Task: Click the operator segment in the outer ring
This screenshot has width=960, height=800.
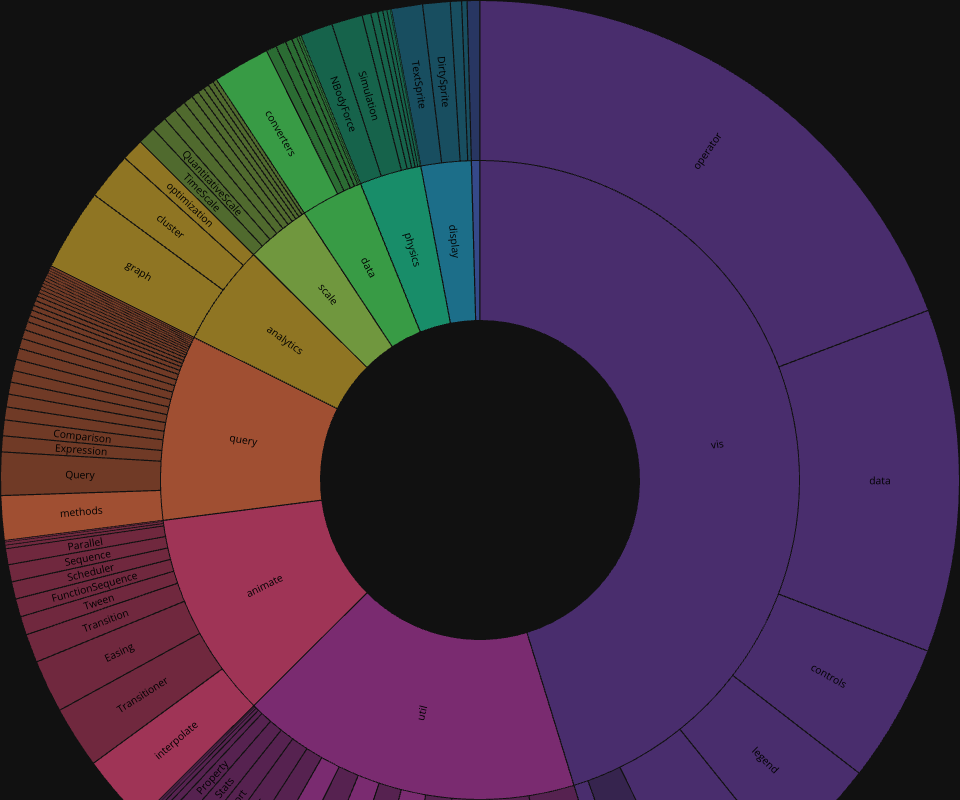Action: tap(708, 151)
